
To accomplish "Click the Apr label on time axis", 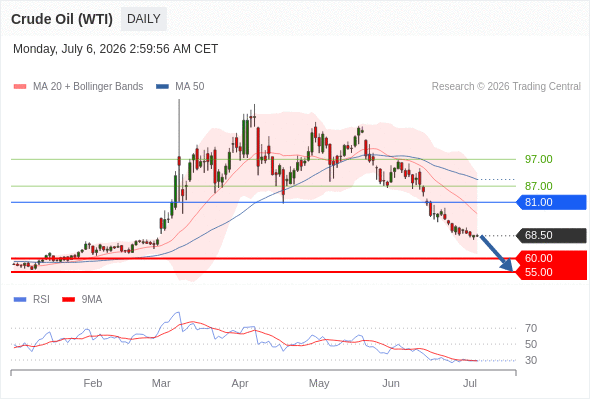I will coord(240,383).
